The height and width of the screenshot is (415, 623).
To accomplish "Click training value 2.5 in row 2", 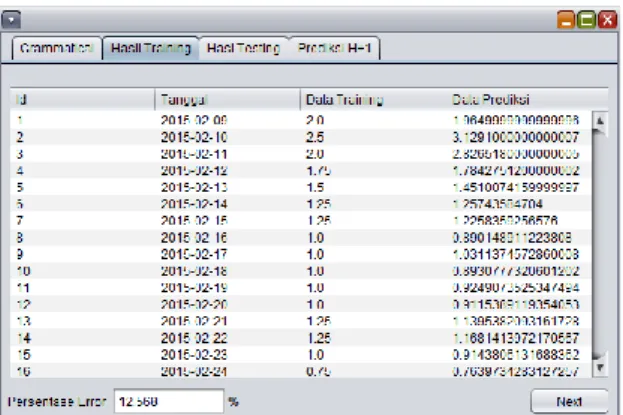I will 315,138.
